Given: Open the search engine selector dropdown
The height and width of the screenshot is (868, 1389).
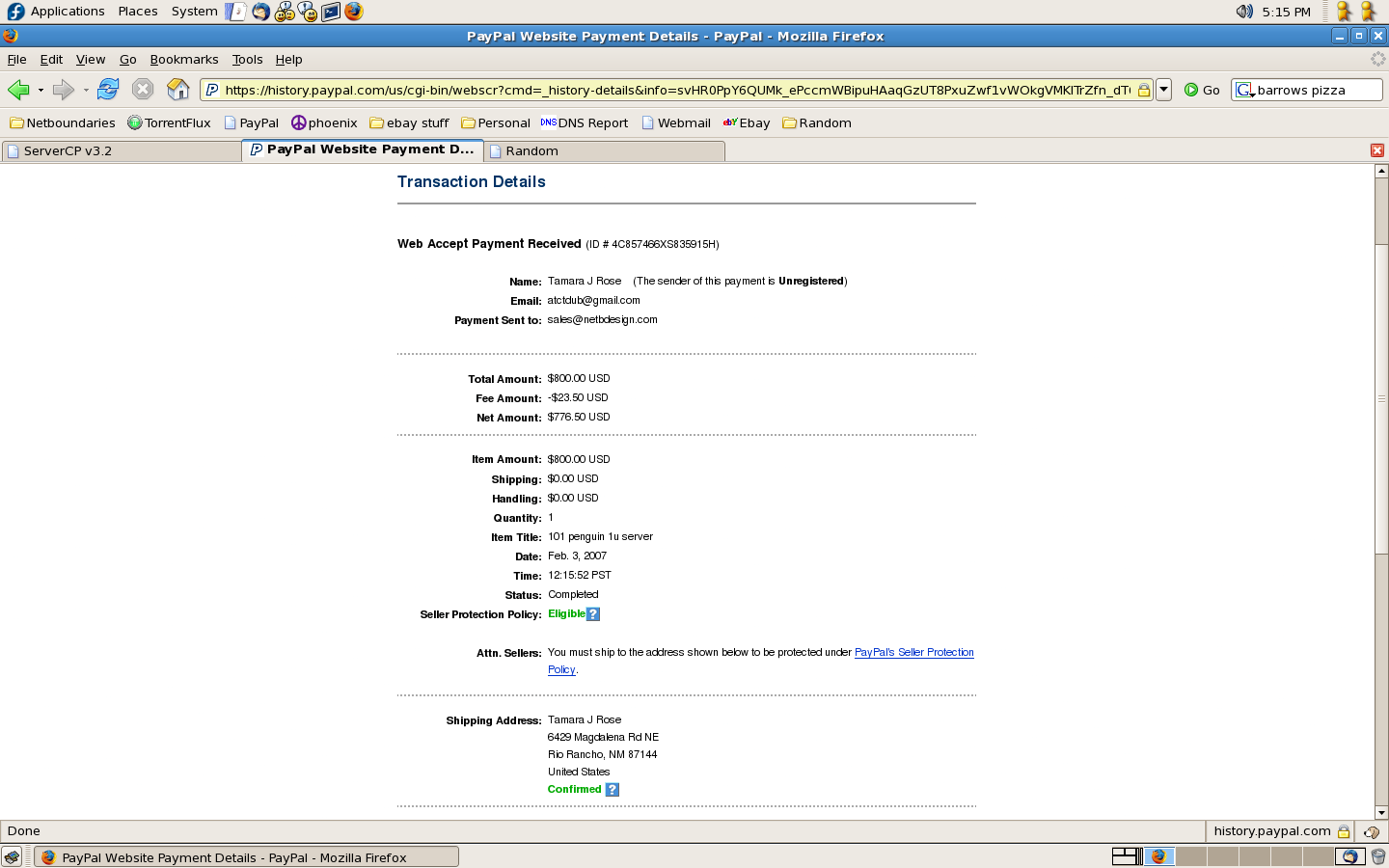Looking at the screenshot, I should click(1244, 91).
